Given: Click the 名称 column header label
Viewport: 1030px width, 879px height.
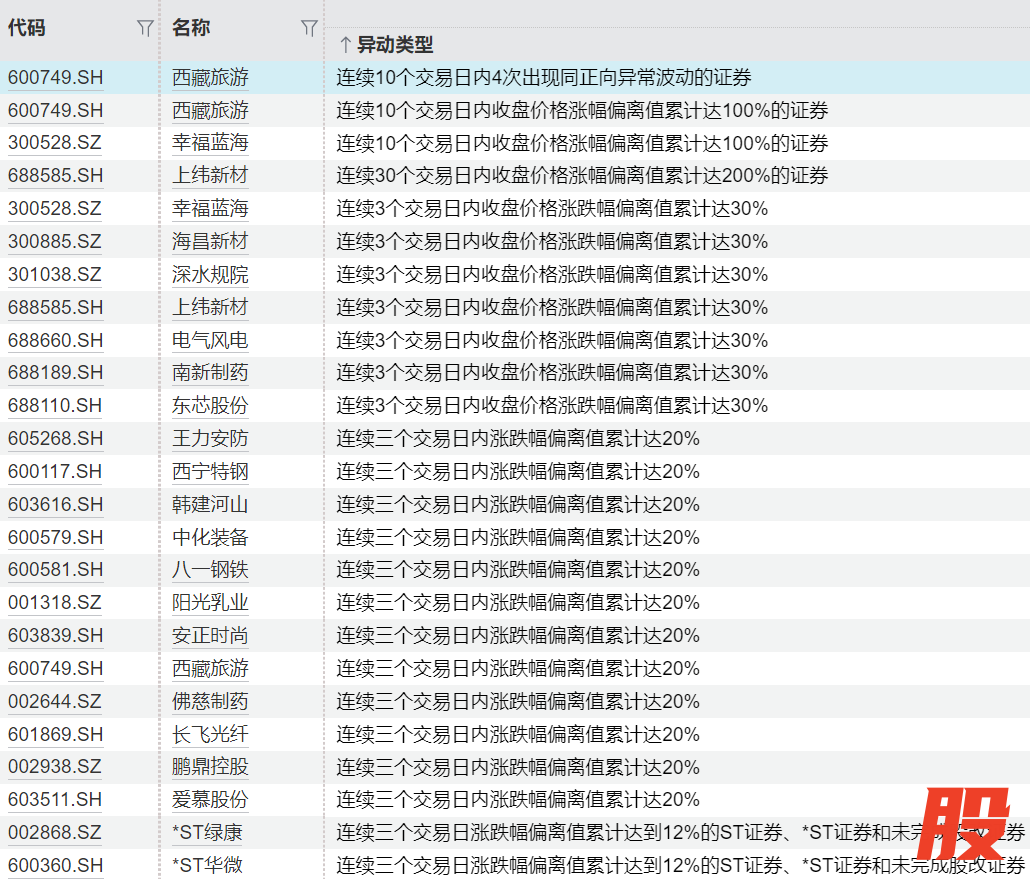Looking at the screenshot, I should pyautogui.click(x=191, y=28).
